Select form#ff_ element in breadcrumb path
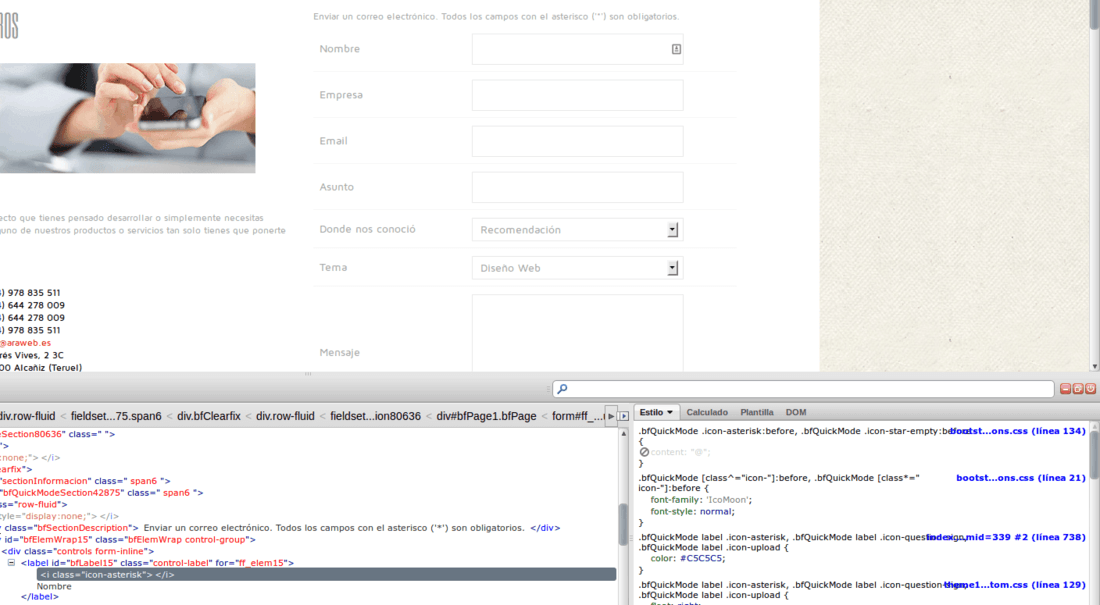This screenshot has width=1100, height=605. coord(577,416)
